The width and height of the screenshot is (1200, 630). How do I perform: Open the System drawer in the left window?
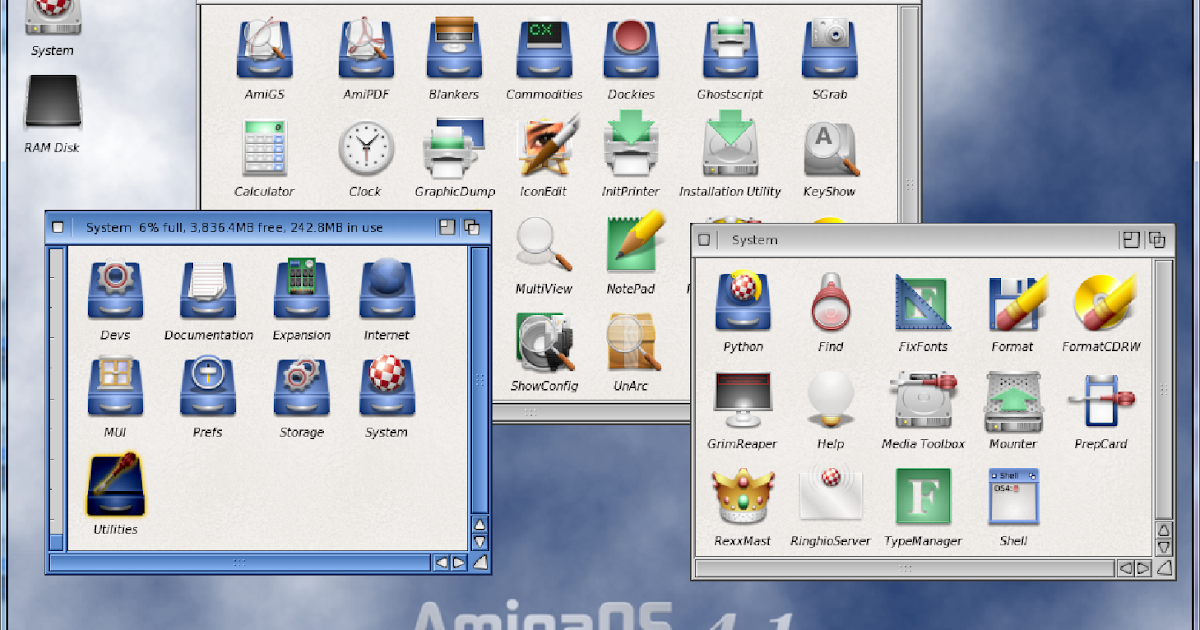[387, 388]
